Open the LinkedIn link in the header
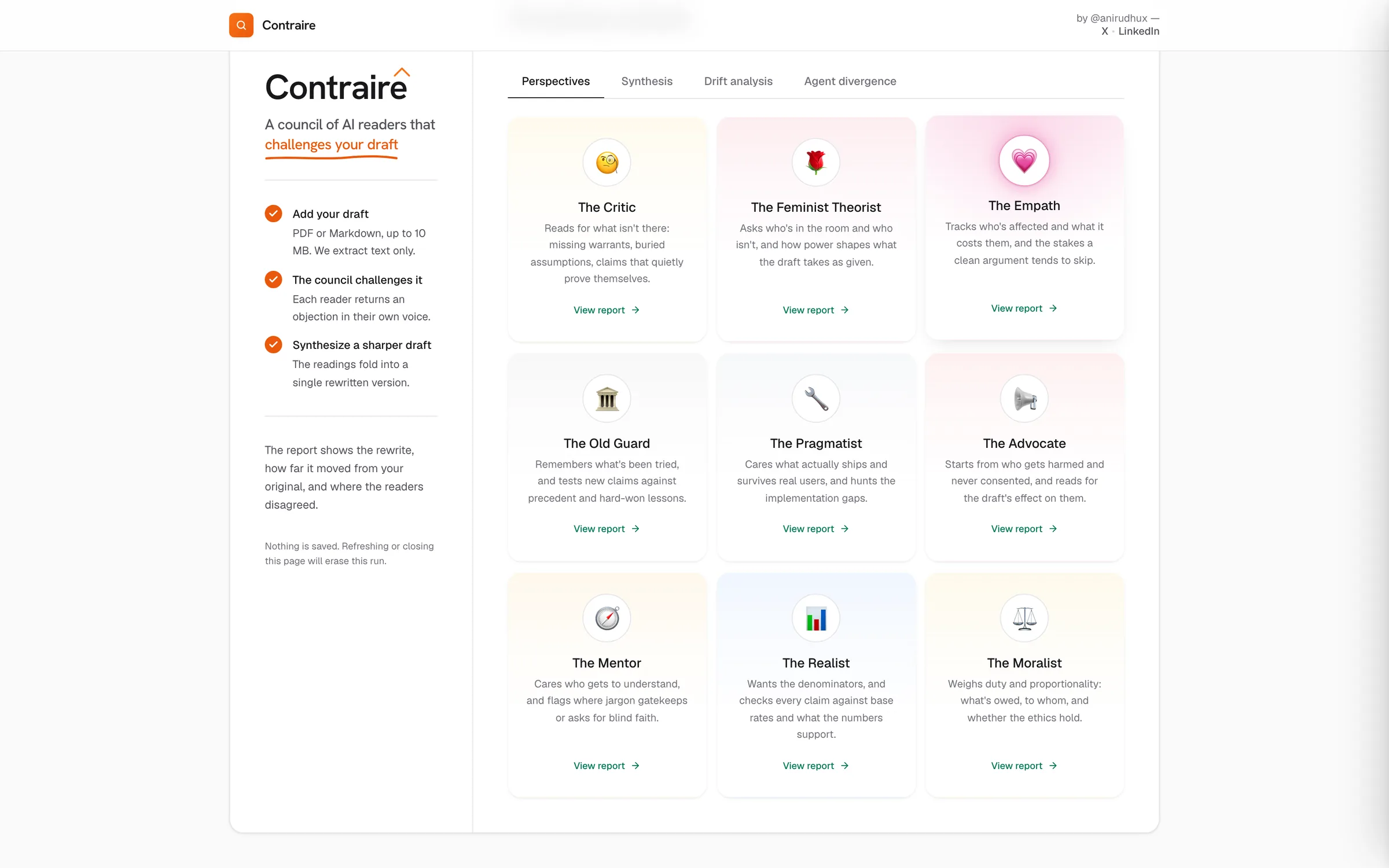 point(1139,31)
